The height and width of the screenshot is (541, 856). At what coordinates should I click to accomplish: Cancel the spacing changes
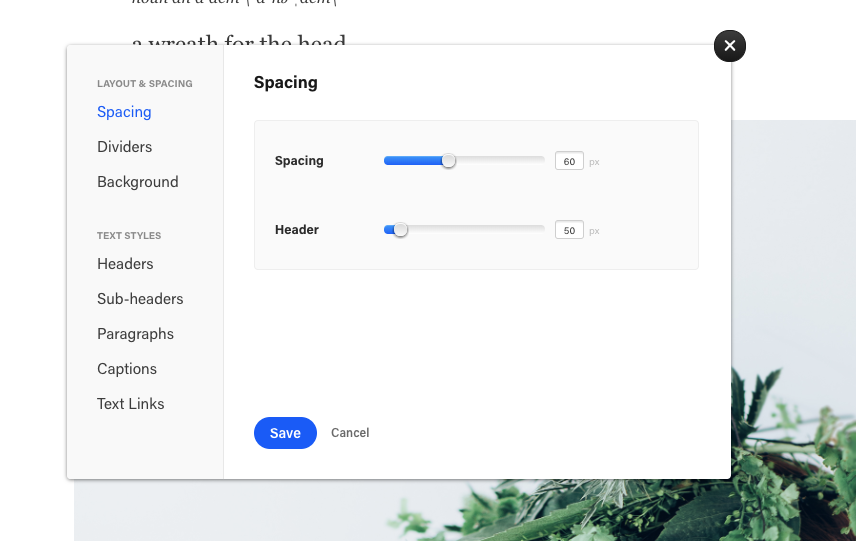(350, 433)
